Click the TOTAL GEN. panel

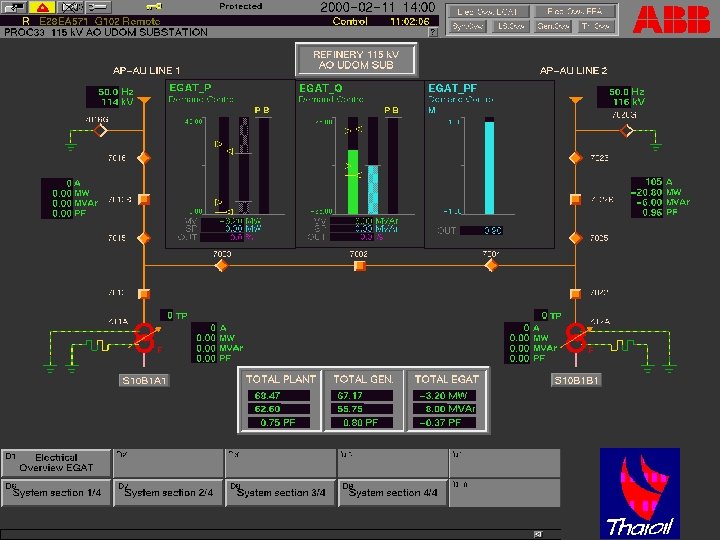pos(363,400)
